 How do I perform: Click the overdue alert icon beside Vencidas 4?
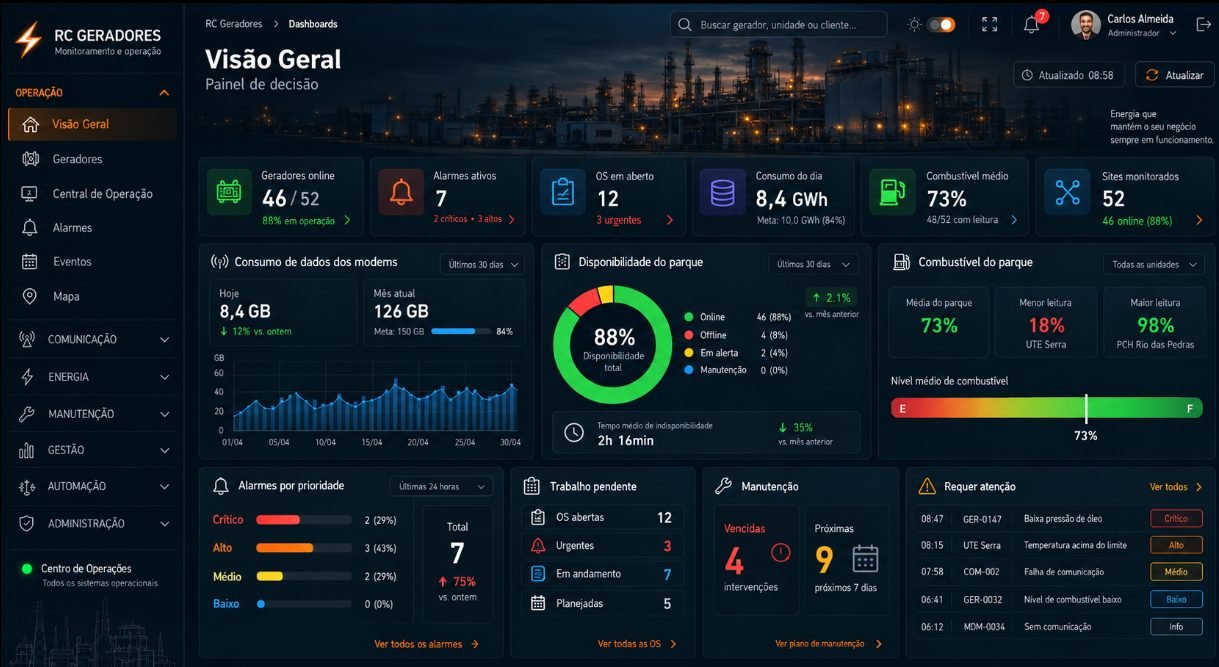(781, 552)
